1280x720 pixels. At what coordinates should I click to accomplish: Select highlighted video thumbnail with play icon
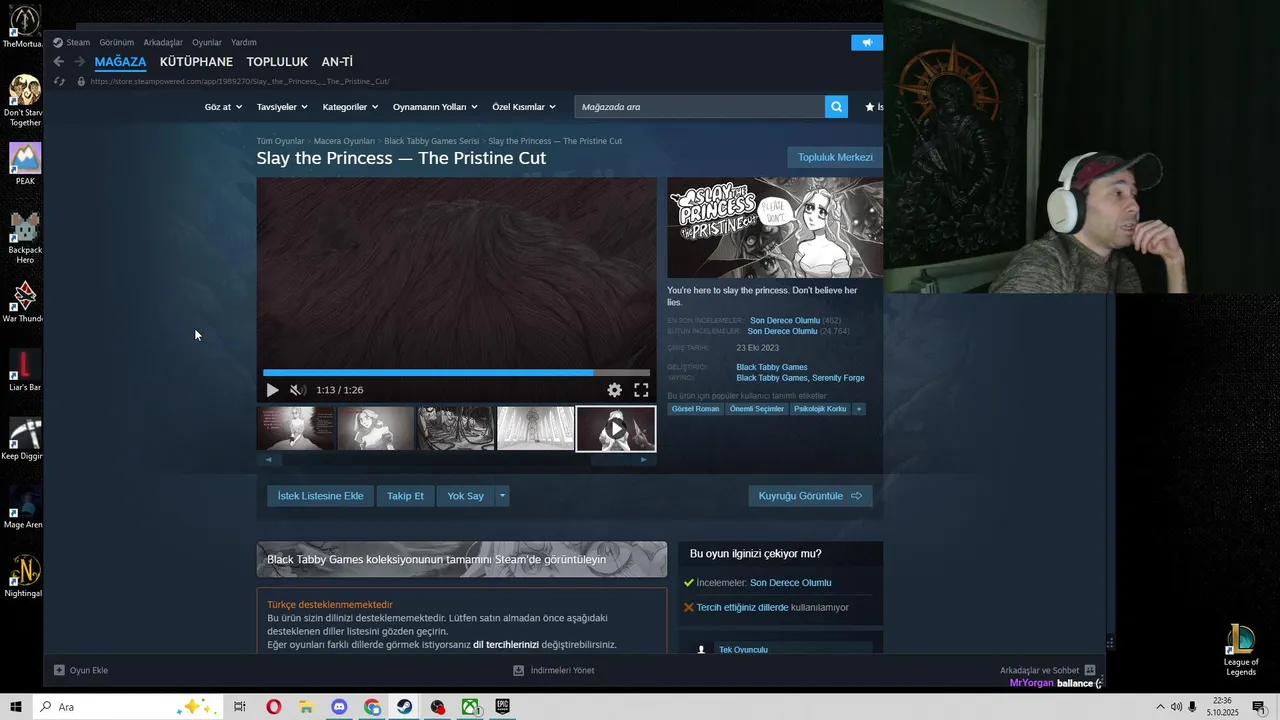[x=616, y=428]
